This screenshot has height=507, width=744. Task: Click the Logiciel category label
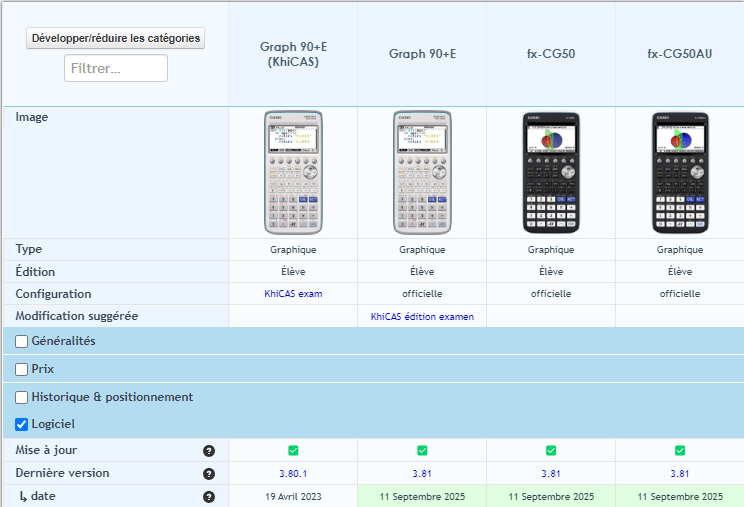point(53,424)
